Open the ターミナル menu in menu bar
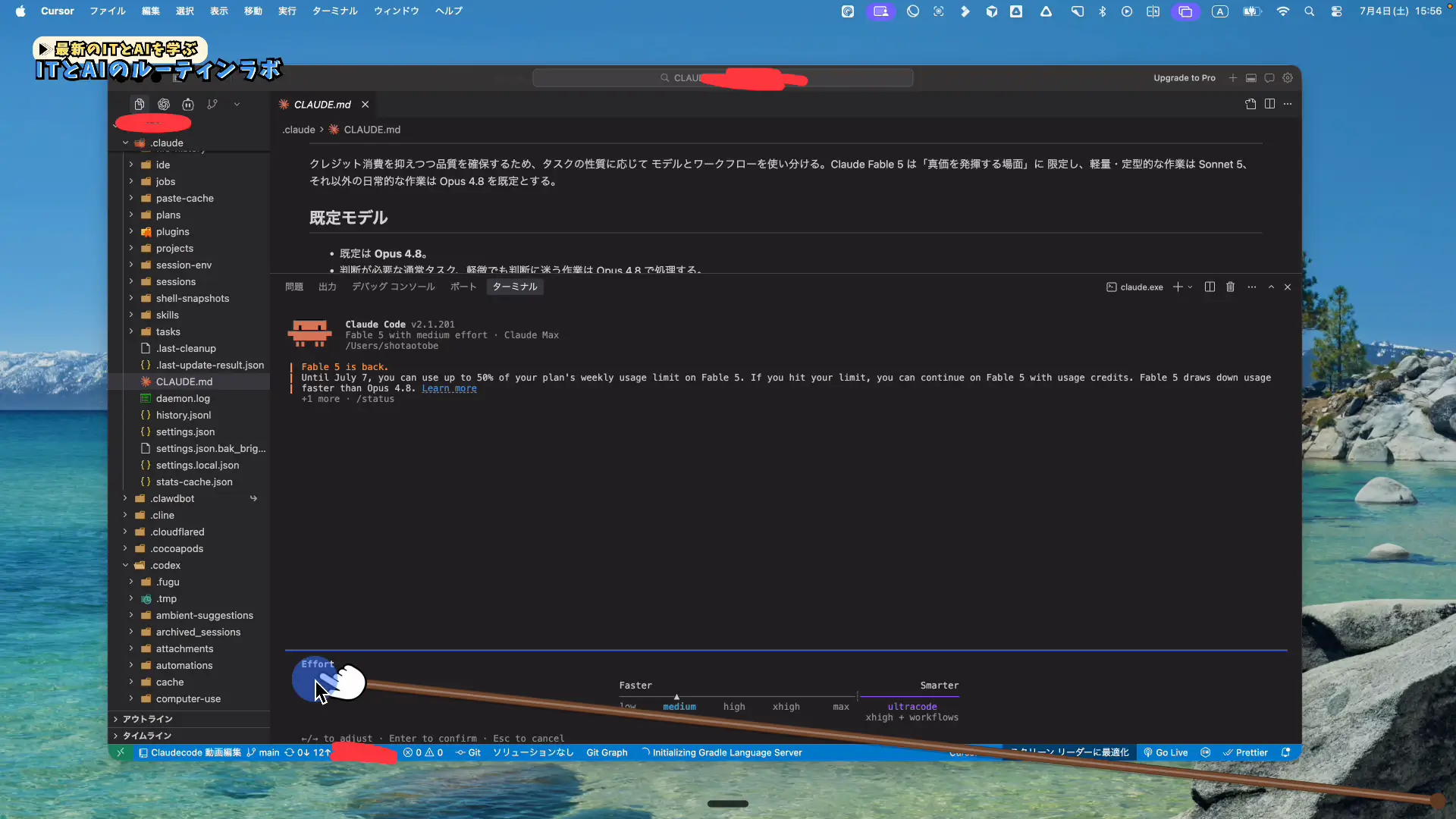This screenshot has height=819, width=1456. (334, 11)
